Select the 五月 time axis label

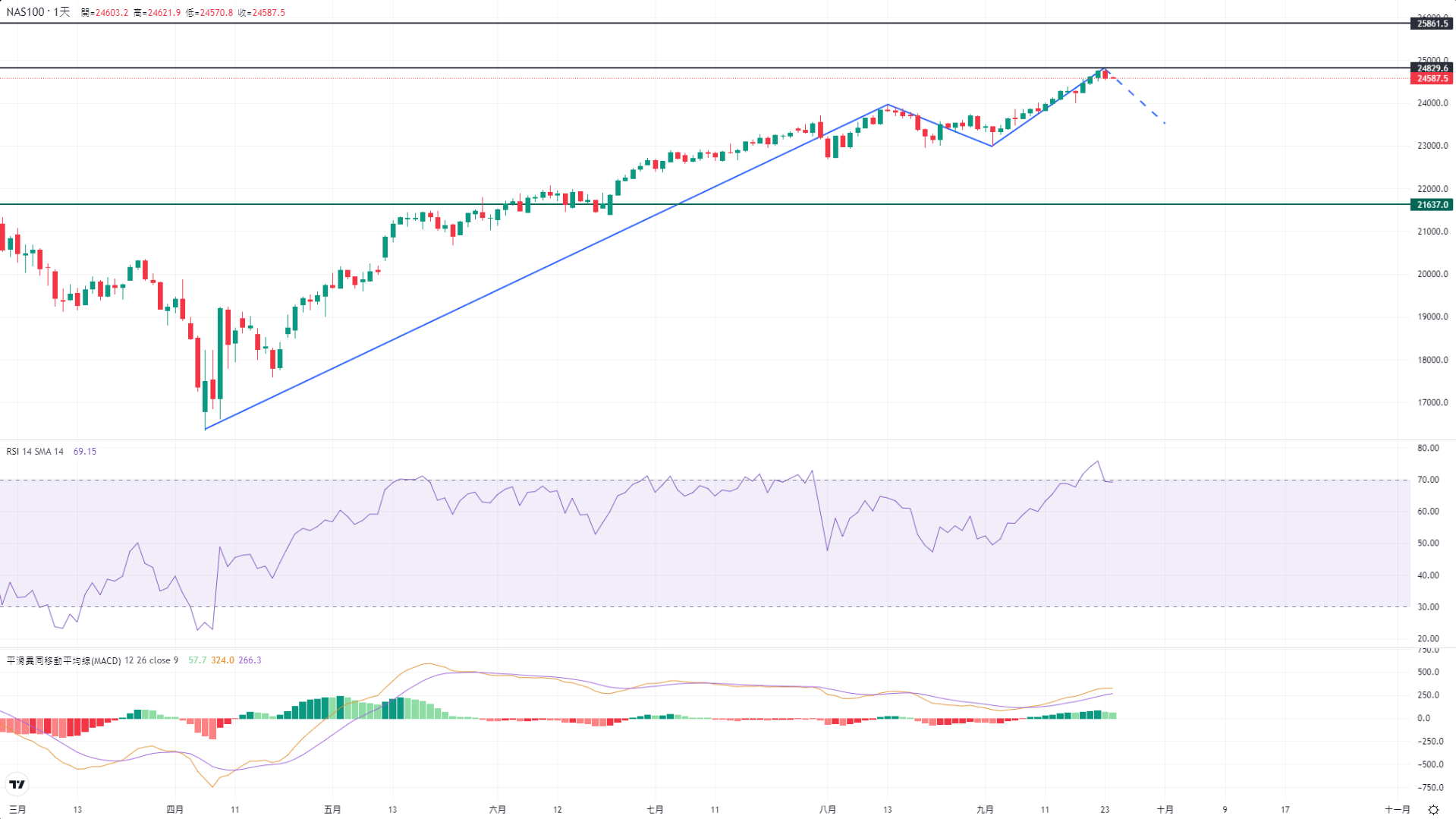pyautogui.click(x=332, y=810)
